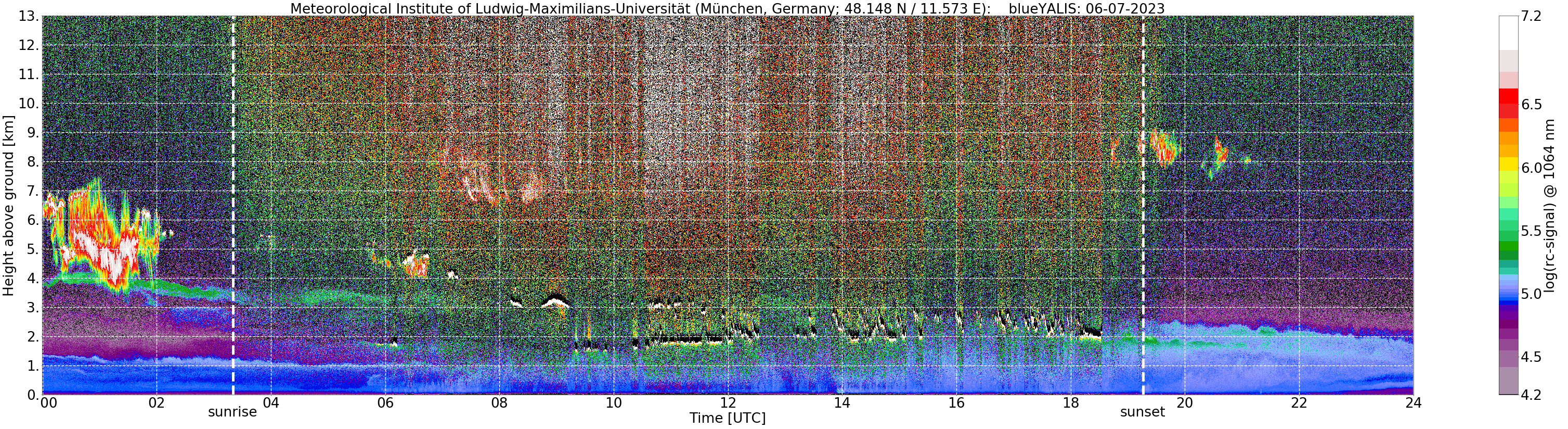Click the 'Height above ground [km]' axis label

click(x=8, y=205)
